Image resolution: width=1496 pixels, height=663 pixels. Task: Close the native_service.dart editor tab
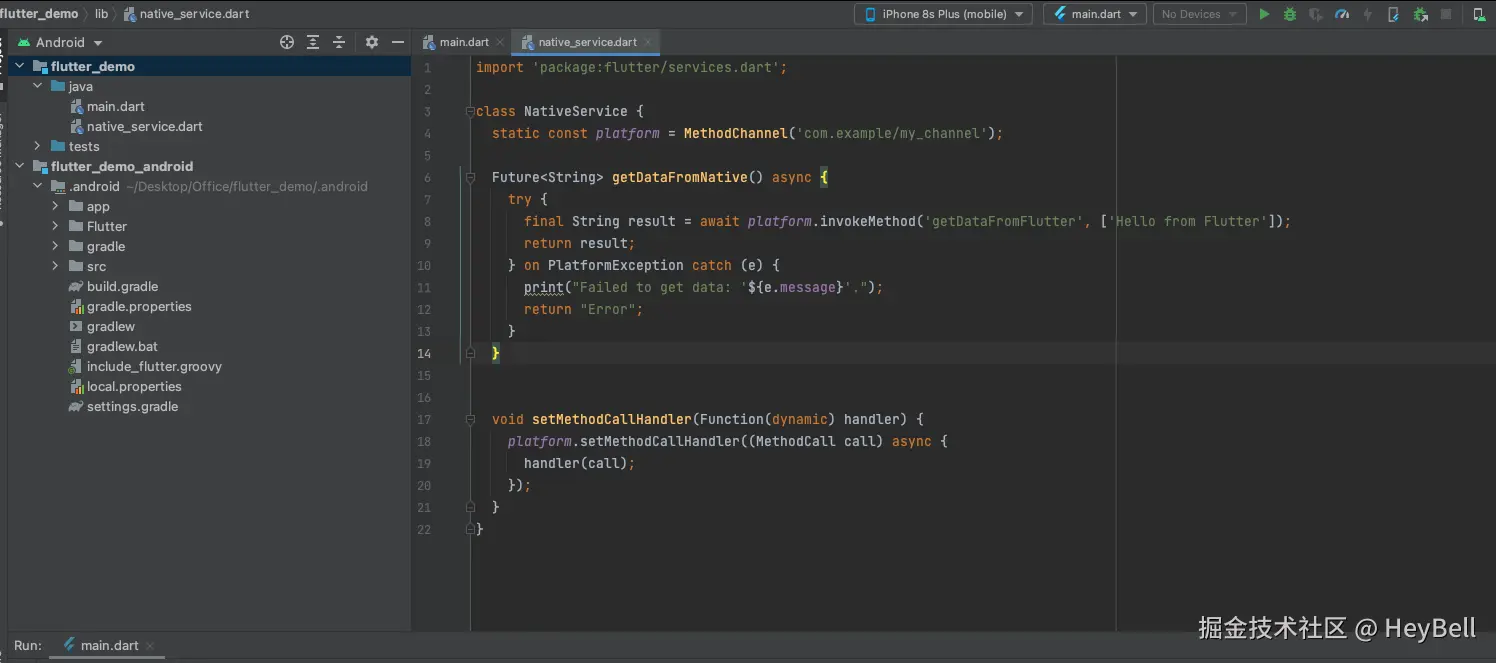[x=648, y=42]
